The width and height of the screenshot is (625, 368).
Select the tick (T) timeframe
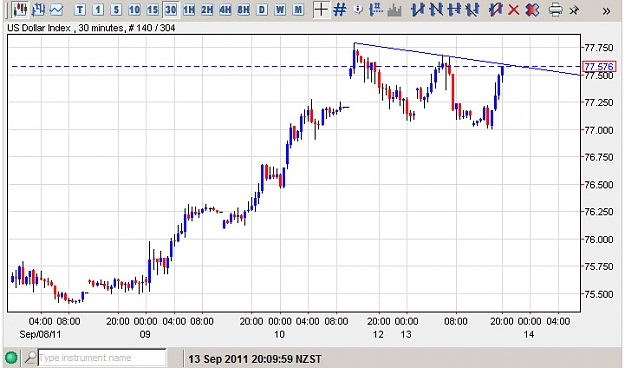tap(80, 10)
